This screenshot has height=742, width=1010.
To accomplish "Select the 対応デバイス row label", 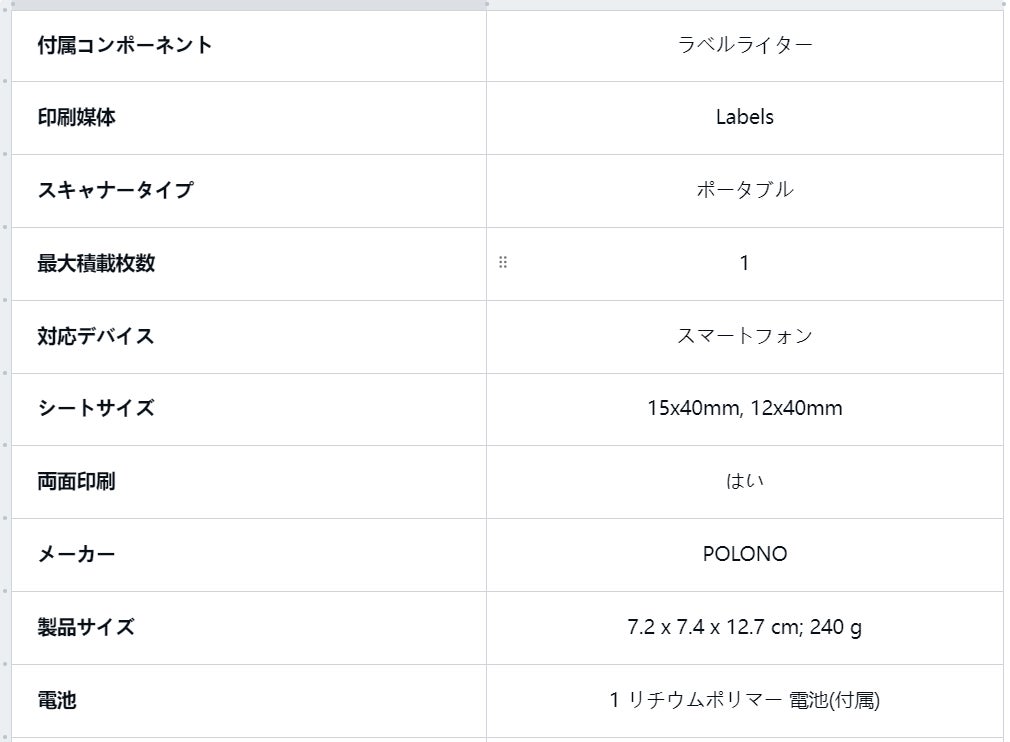I will (x=96, y=336).
